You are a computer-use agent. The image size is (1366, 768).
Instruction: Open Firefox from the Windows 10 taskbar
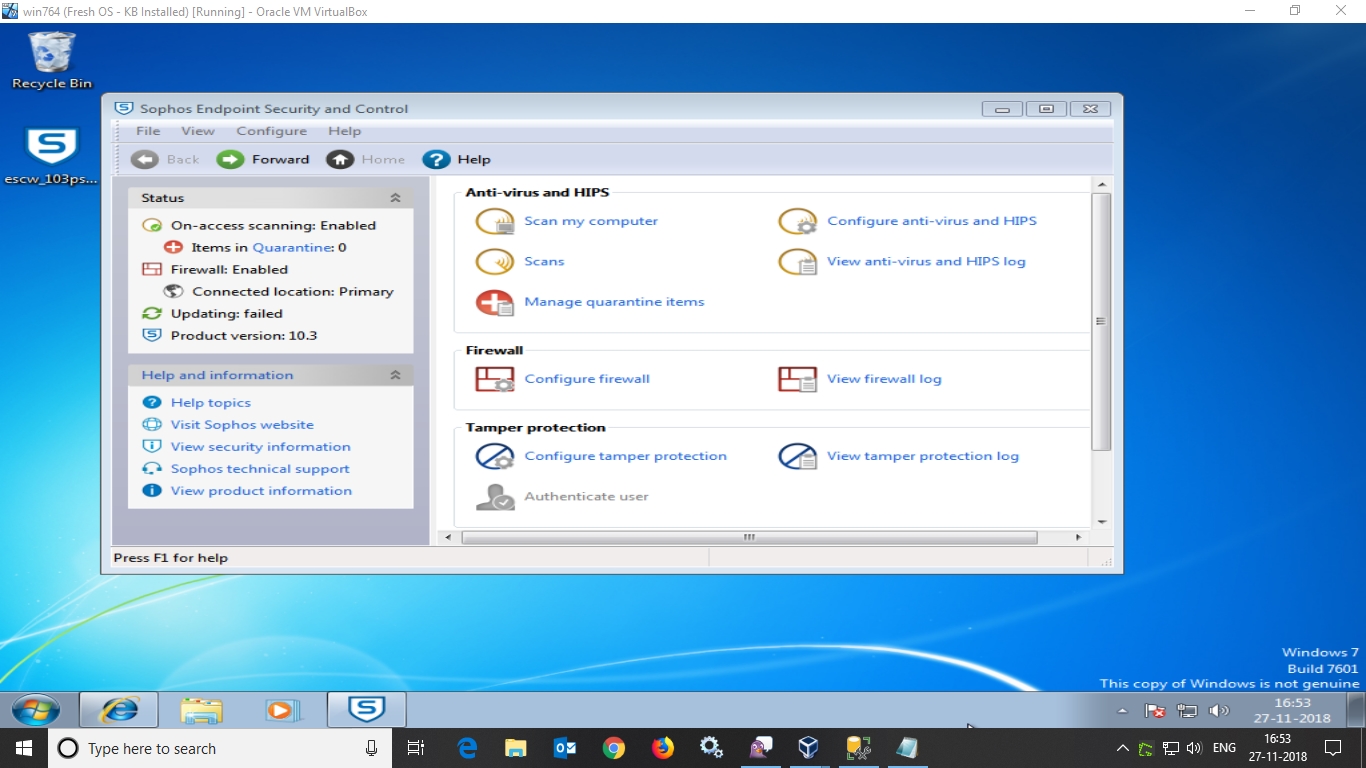(662, 748)
